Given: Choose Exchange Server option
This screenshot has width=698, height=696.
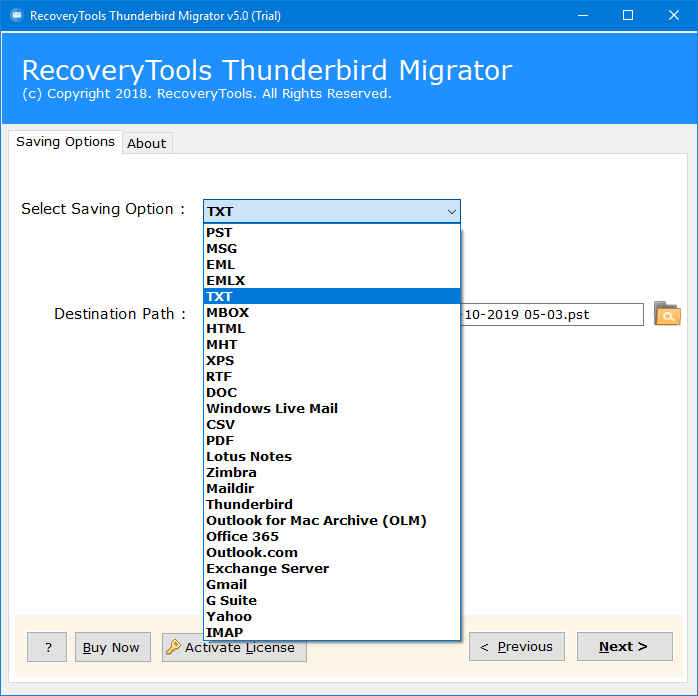Looking at the screenshot, I should click(x=332, y=569).
